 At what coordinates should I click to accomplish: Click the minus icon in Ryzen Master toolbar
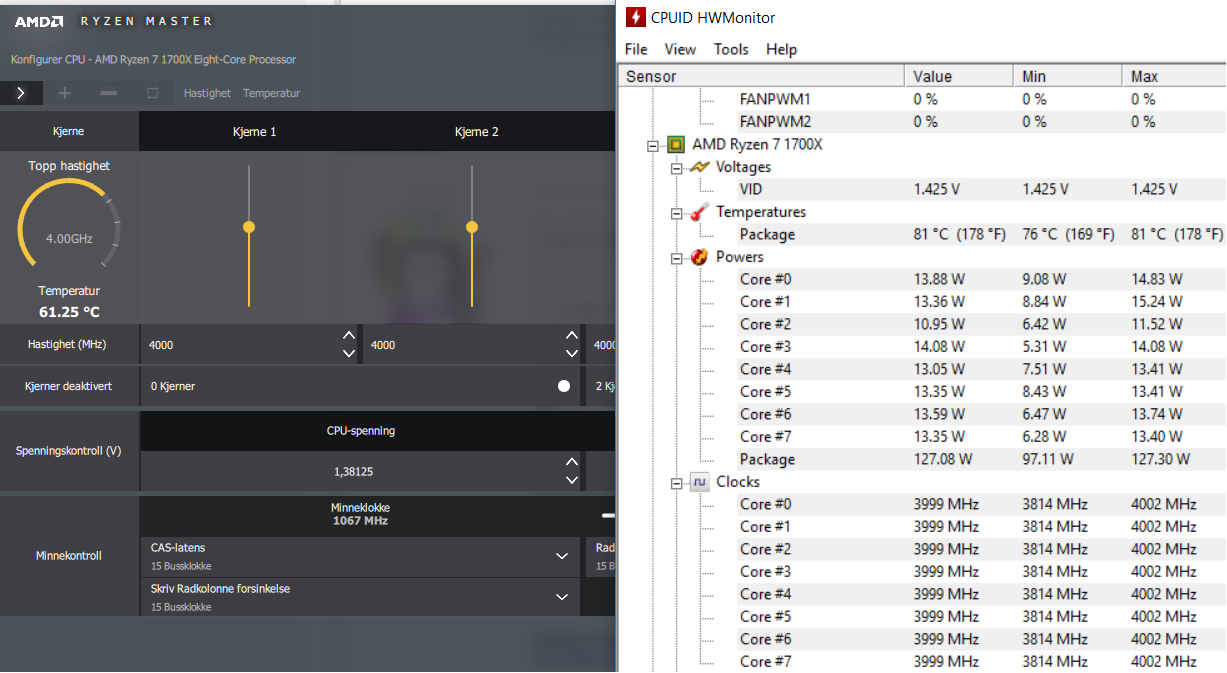pyautogui.click(x=109, y=93)
